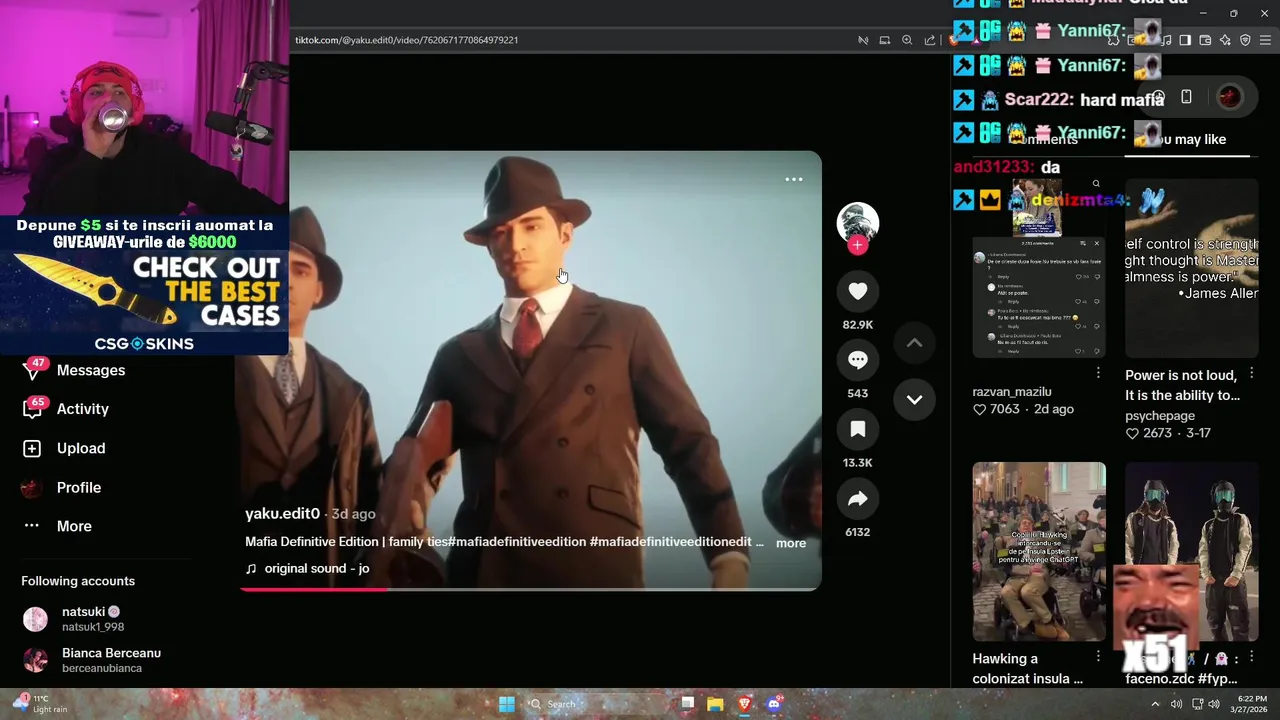This screenshot has width=1280, height=720.
Task: Like the Mafia video with the heart icon
Action: click(x=857, y=291)
